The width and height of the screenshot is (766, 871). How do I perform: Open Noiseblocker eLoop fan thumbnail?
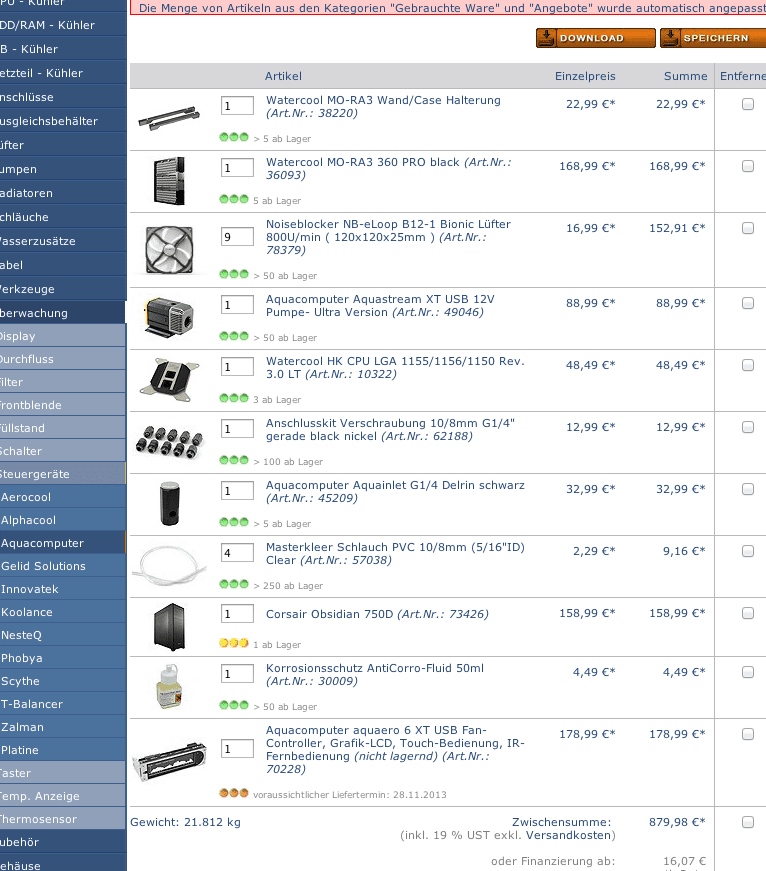169,250
